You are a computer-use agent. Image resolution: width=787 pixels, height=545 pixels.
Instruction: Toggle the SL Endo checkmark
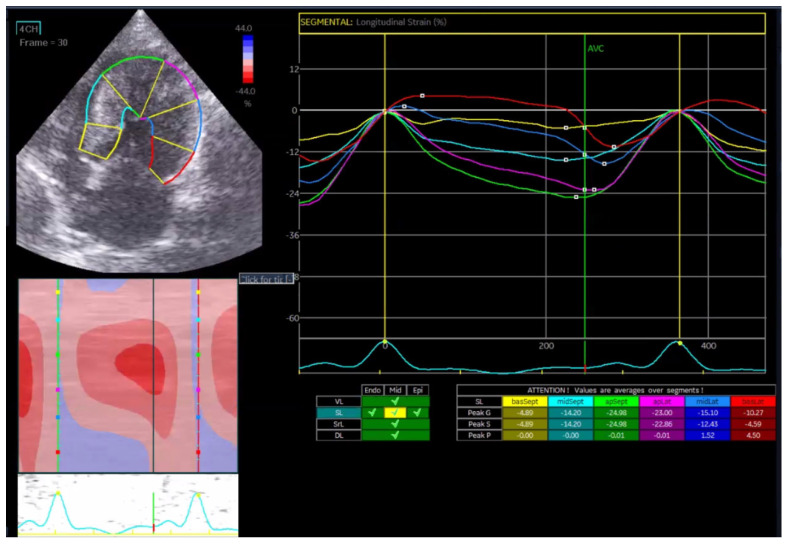coord(372,413)
